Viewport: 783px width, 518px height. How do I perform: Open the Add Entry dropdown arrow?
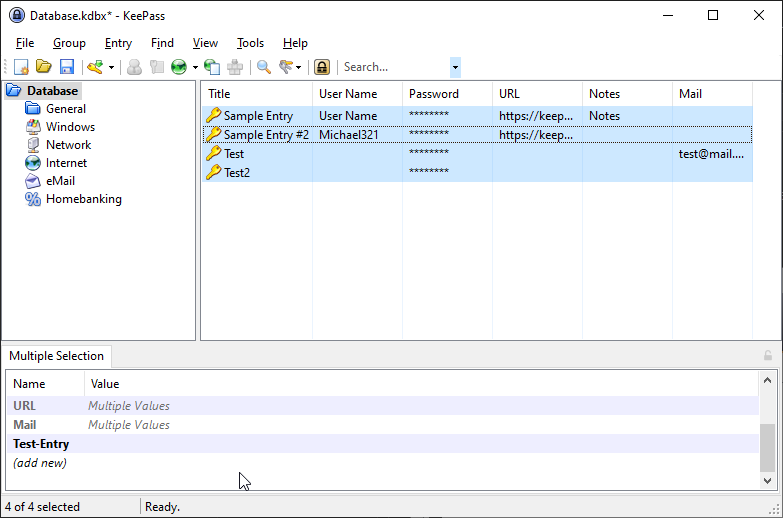click(x=111, y=67)
